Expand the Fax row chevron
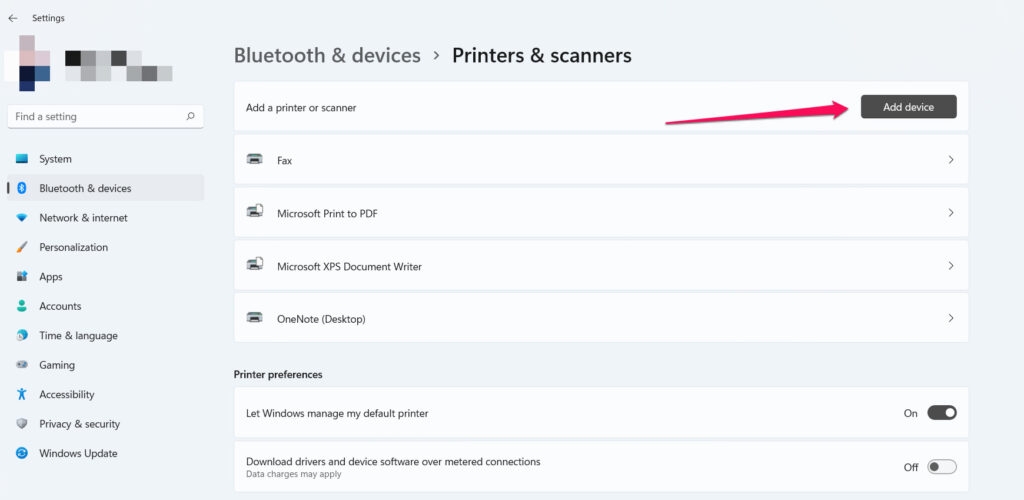This screenshot has width=1024, height=500. coord(951,159)
